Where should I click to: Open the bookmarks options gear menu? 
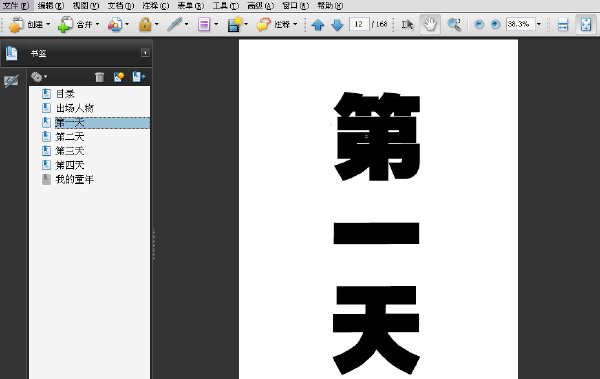tap(39, 77)
